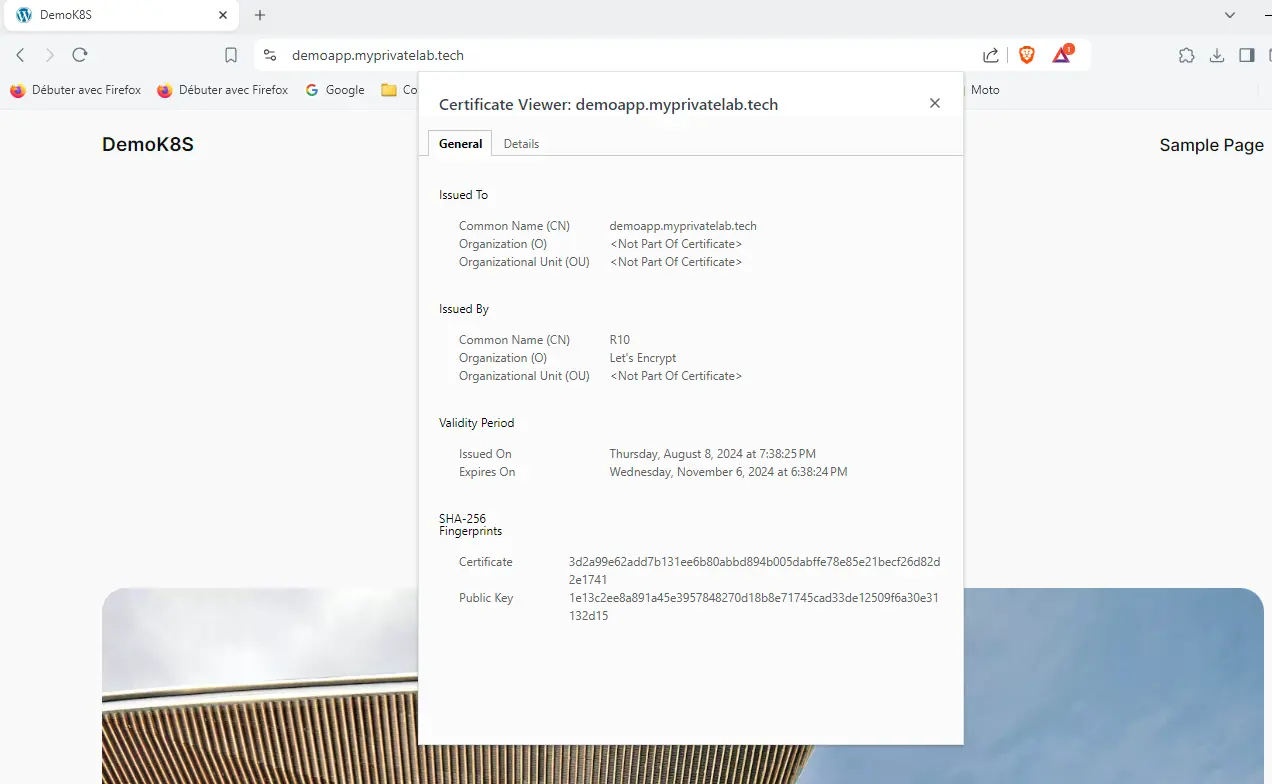Select the General tab

pos(460,144)
